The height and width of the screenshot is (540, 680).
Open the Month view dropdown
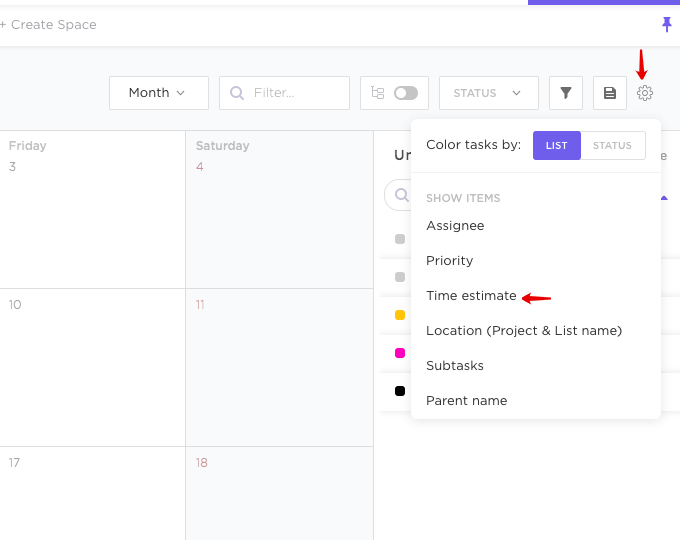158,93
